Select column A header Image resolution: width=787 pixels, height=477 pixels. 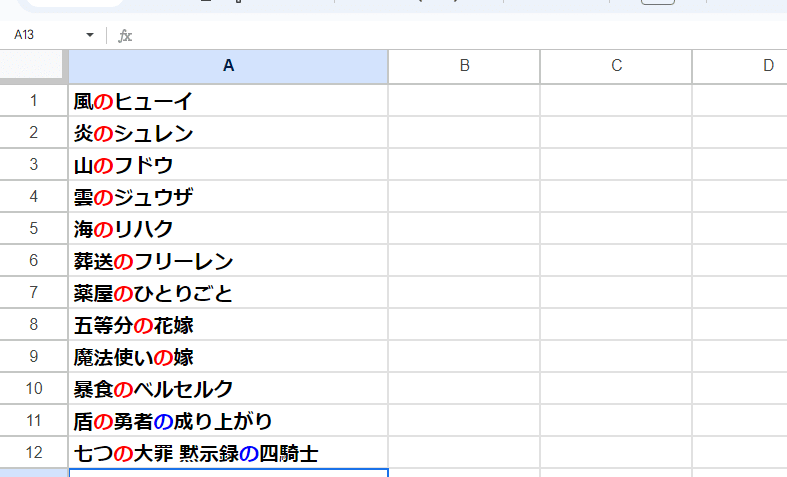click(228, 66)
